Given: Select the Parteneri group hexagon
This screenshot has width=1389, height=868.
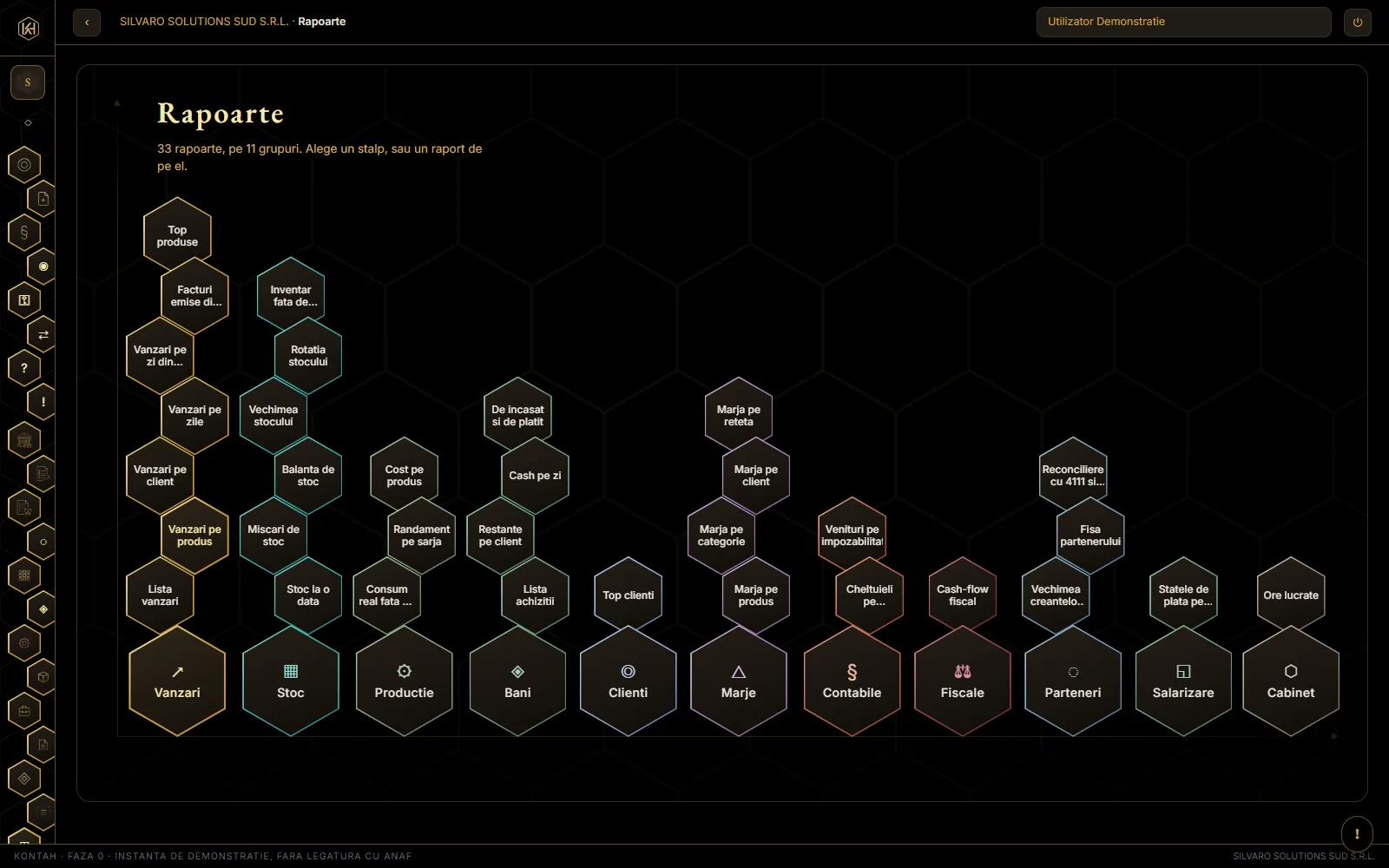Looking at the screenshot, I should pos(1073,681).
